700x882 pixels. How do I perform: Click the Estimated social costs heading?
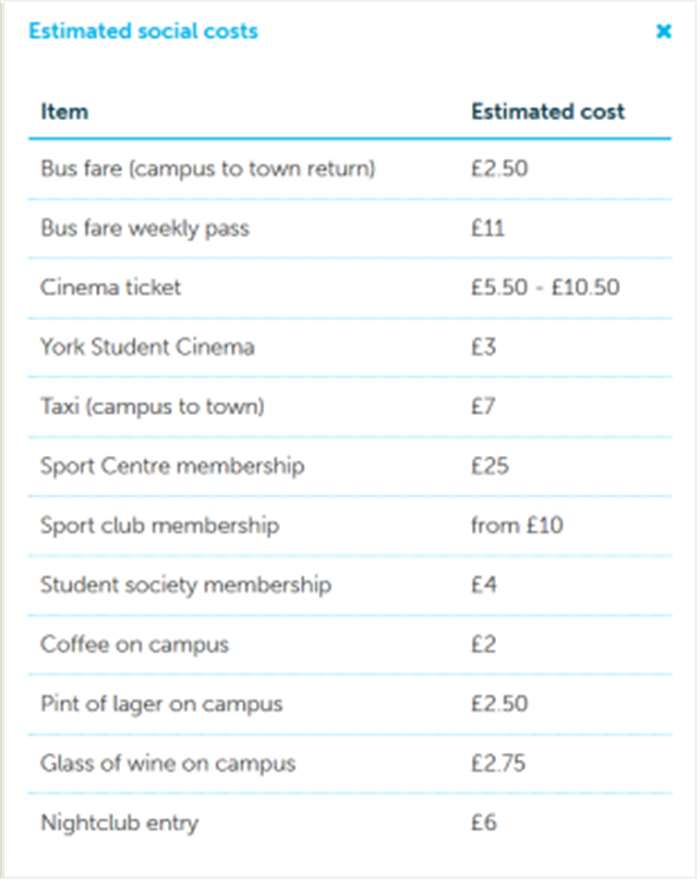(143, 31)
